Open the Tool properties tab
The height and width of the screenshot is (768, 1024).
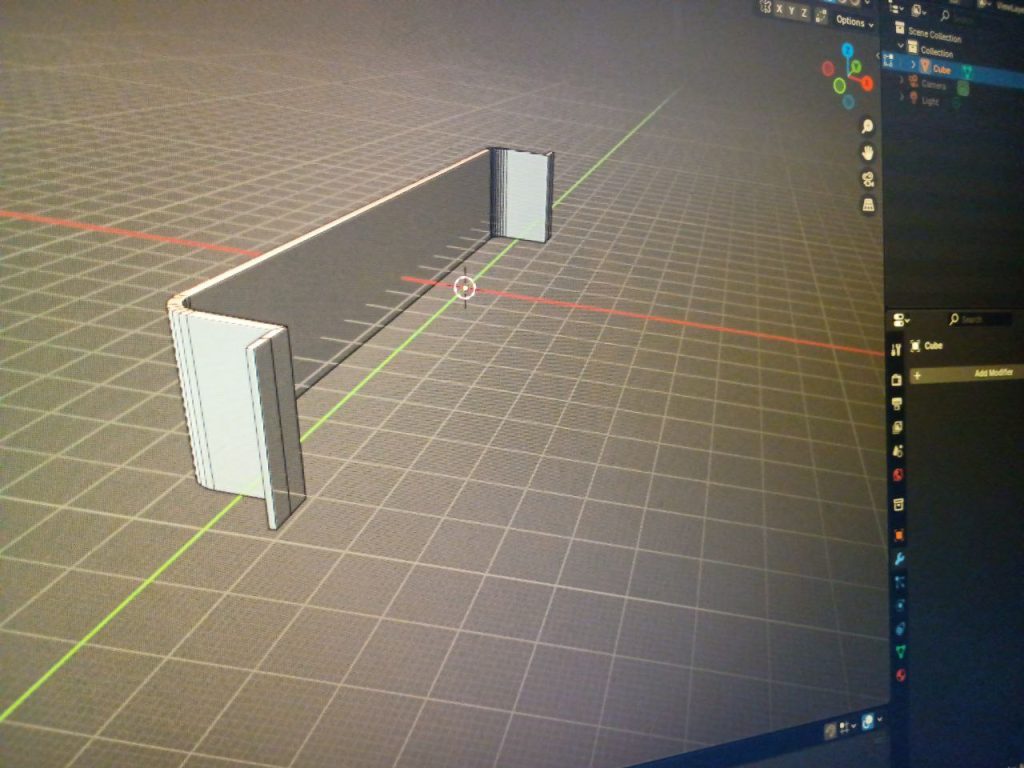point(896,350)
